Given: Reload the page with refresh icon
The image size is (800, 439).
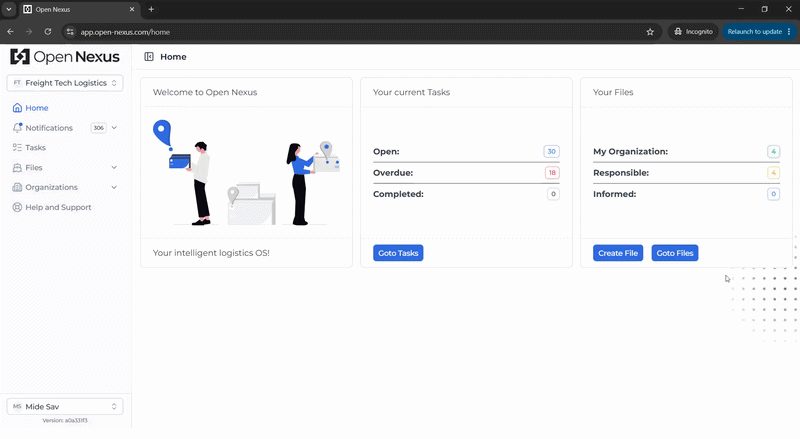Looking at the screenshot, I should pyautogui.click(x=47, y=32).
